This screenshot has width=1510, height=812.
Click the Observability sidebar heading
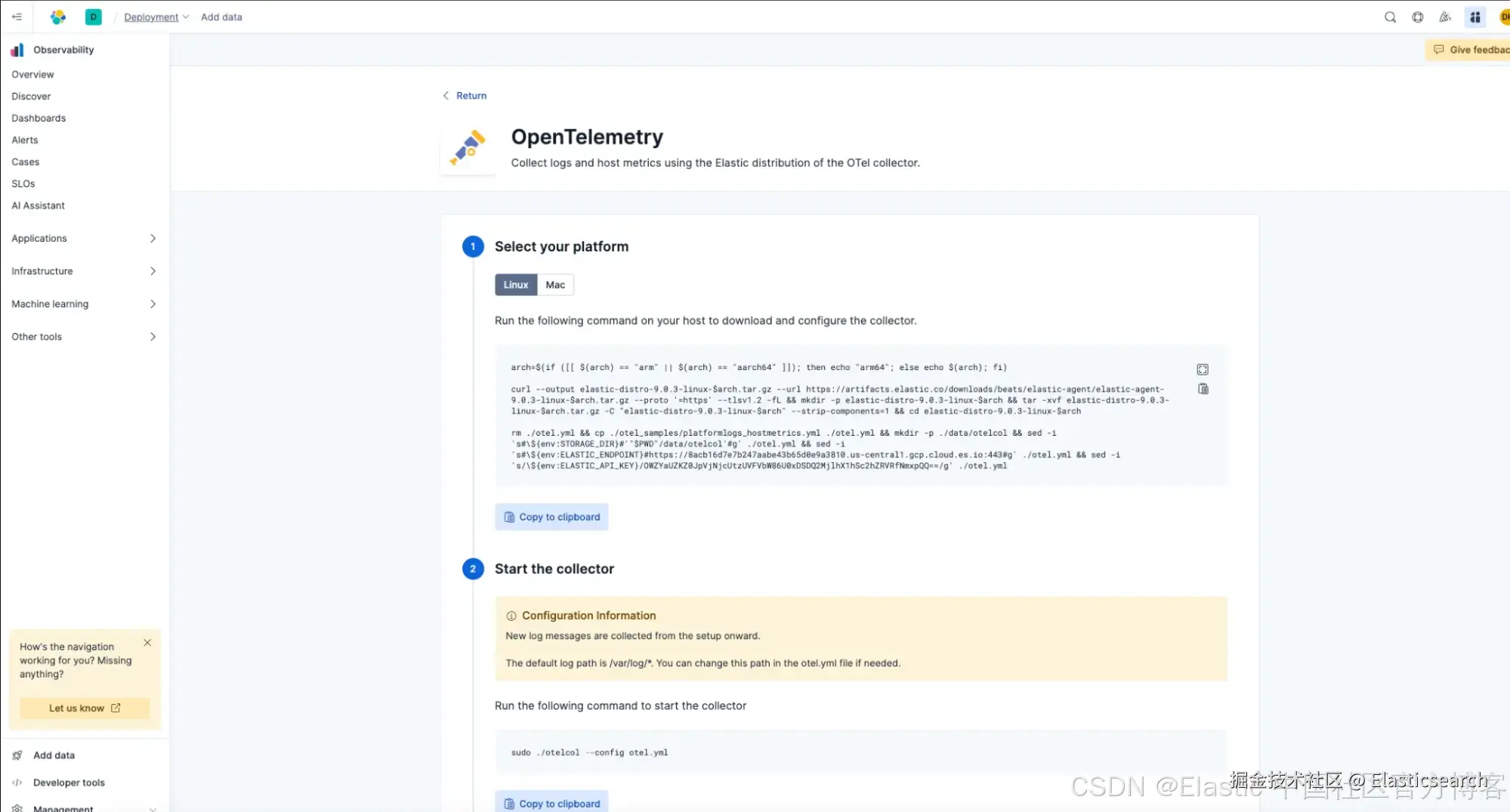tap(63, 50)
